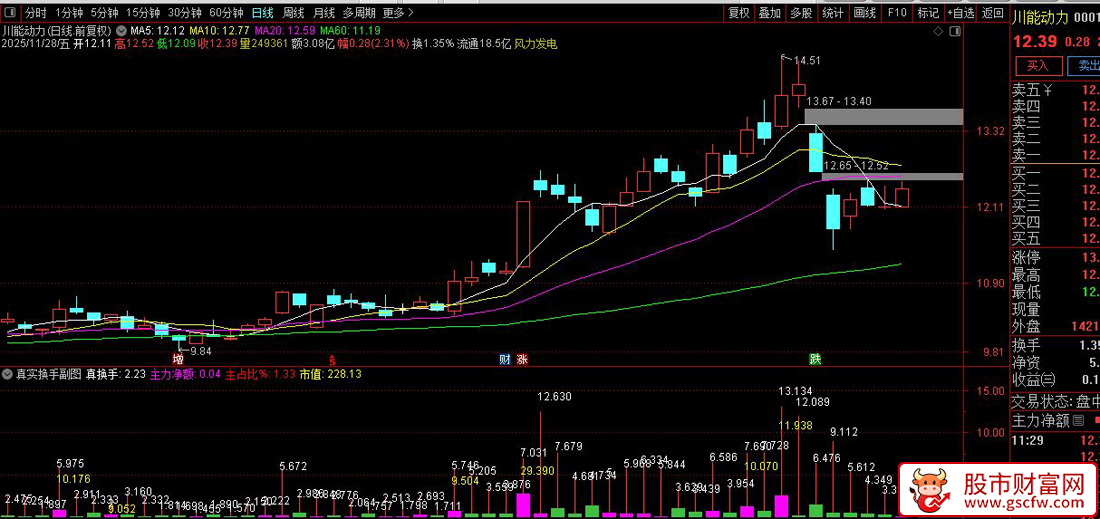Click the green 跌 event marker
The width and height of the screenshot is (1100, 519).
pos(814,359)
